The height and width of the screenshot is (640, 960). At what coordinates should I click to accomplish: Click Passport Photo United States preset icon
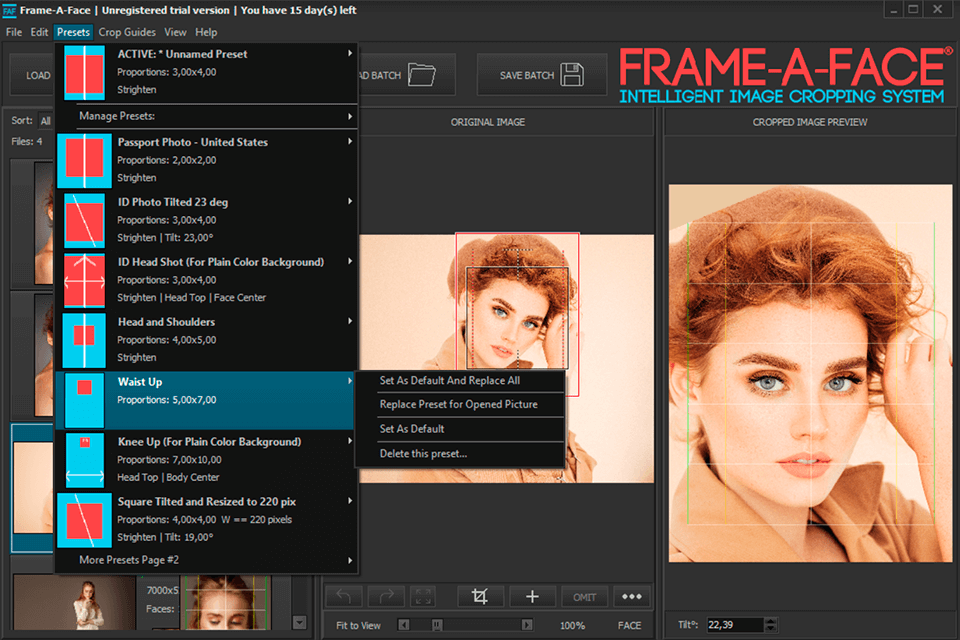coord(84,160)
